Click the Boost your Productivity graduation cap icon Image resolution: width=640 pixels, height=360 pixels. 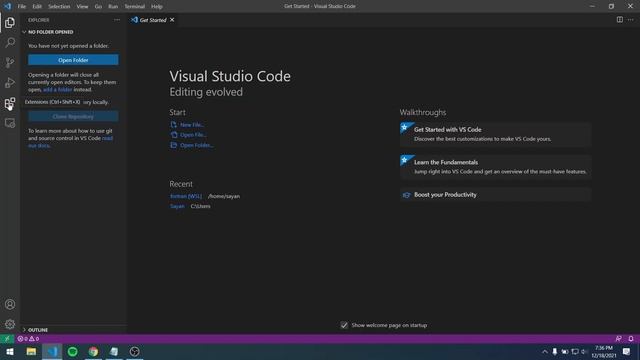406,195
